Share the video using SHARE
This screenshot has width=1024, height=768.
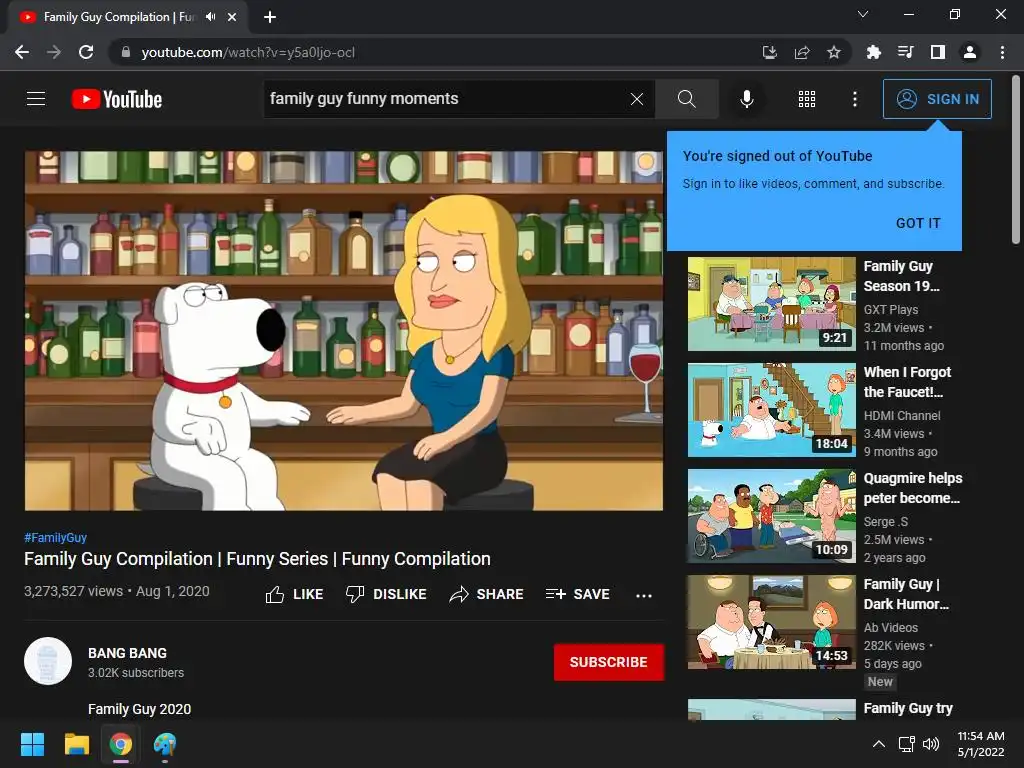pos(487,594)
